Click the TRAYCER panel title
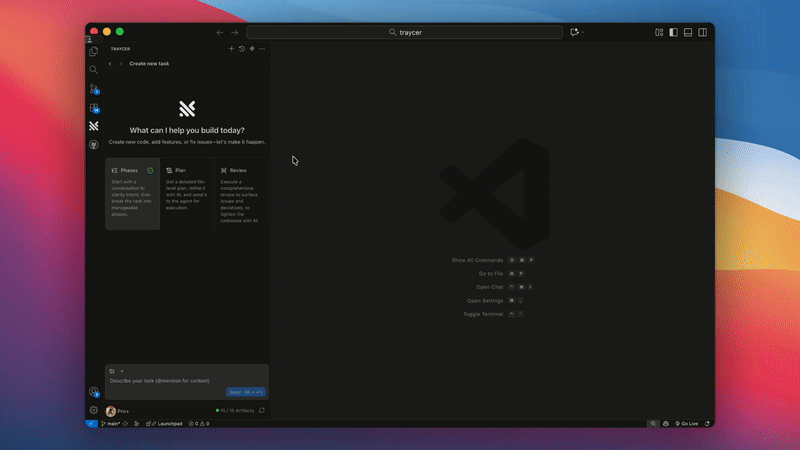Image resolution: width=800 pixels, height=450 pixels. [x=120, y=49]
